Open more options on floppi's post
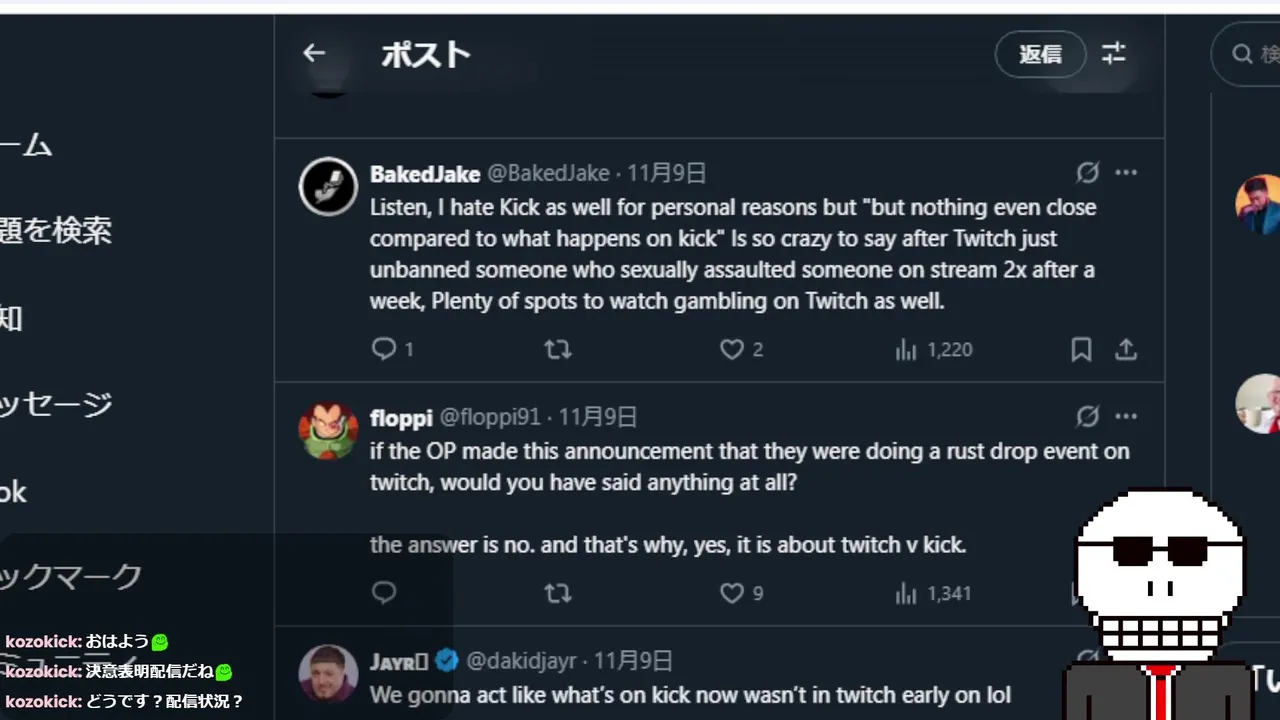Image resolution: width=1280 pixels, height=720 pixels. point(1126,416)
